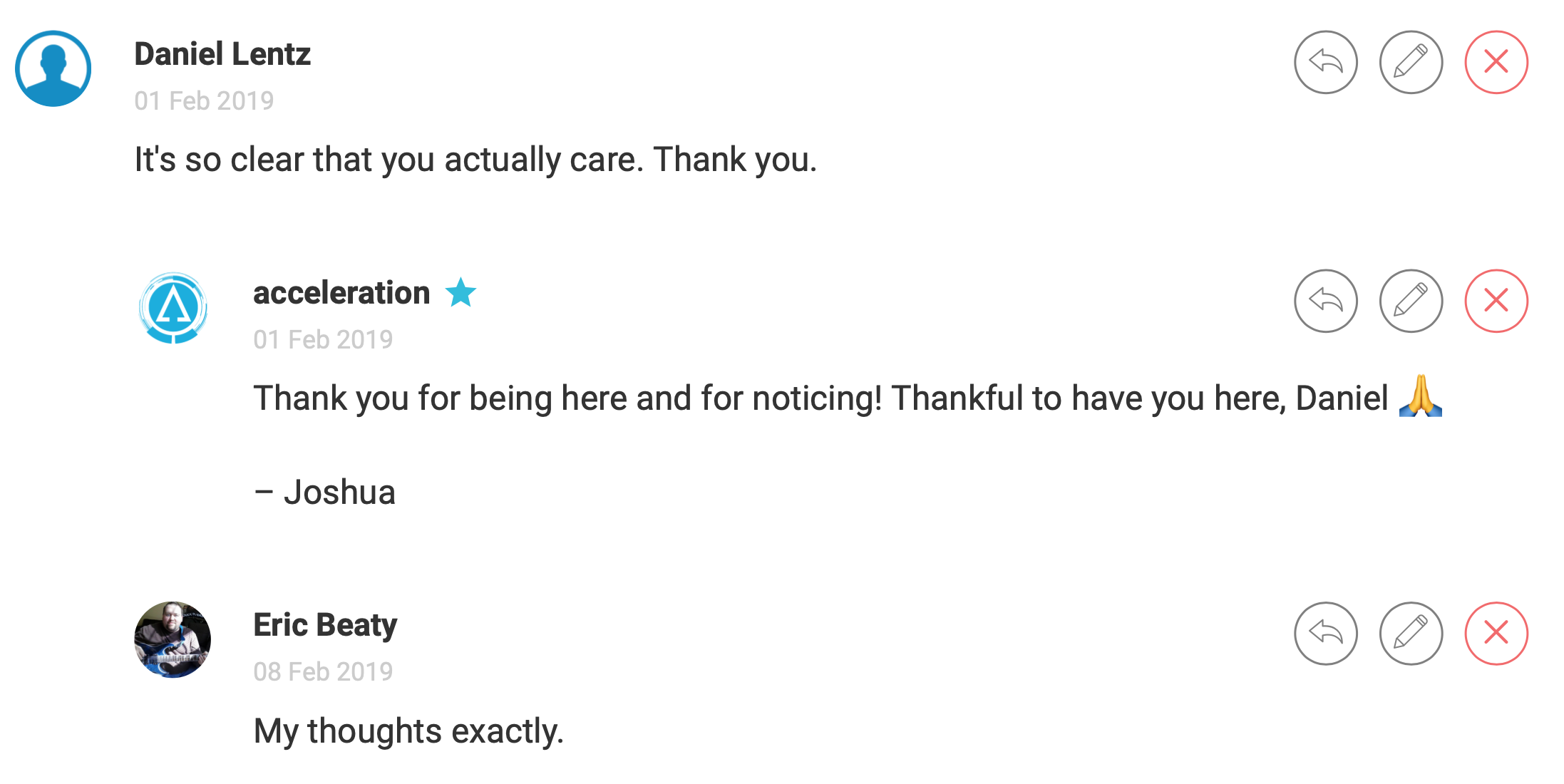1564x784 pixels.
Task: Delete the acceleration comment
Action: click(x=1496, y=301)
